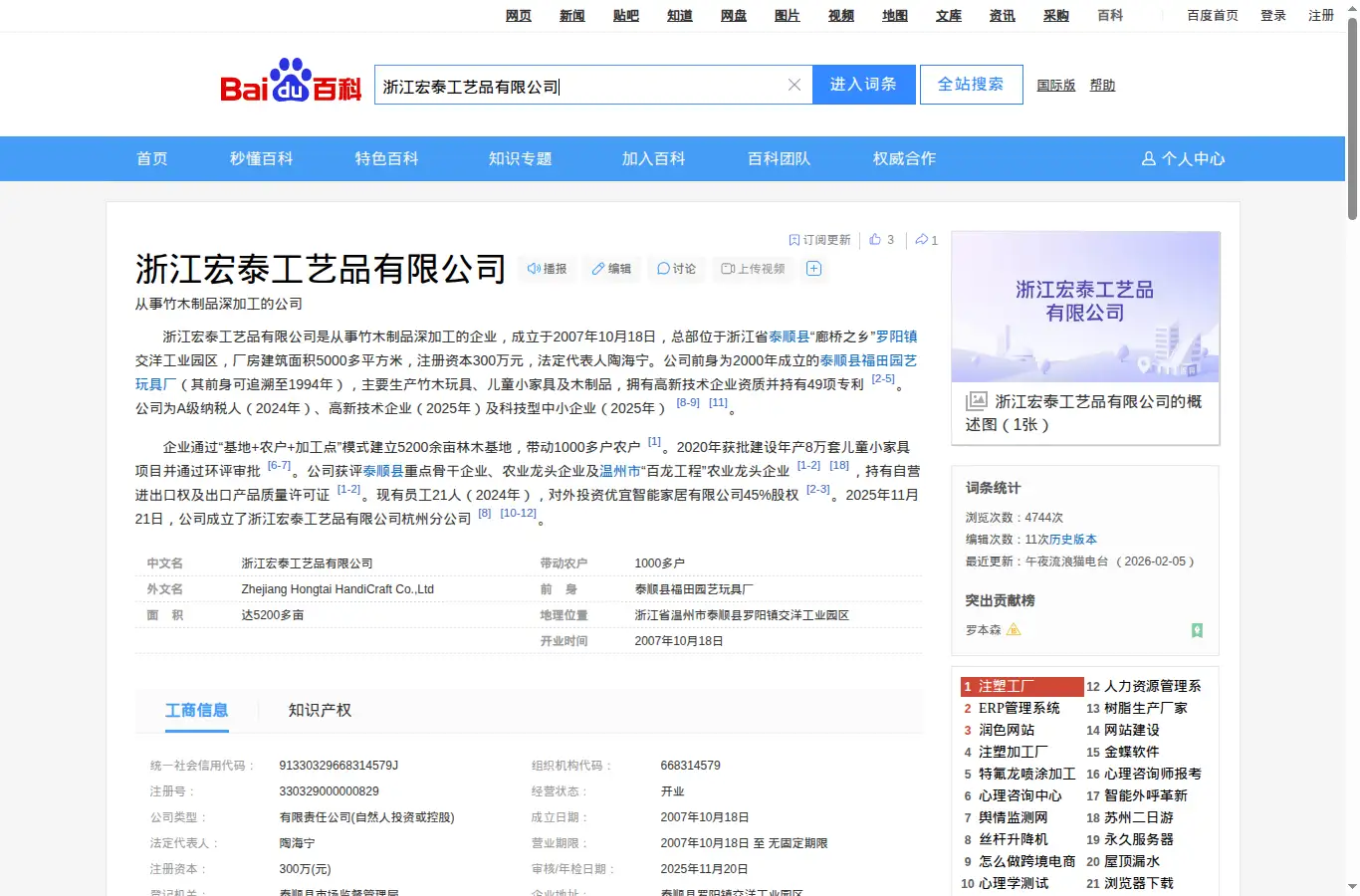Click the 编辑 edit pencil button

[611, 269]
